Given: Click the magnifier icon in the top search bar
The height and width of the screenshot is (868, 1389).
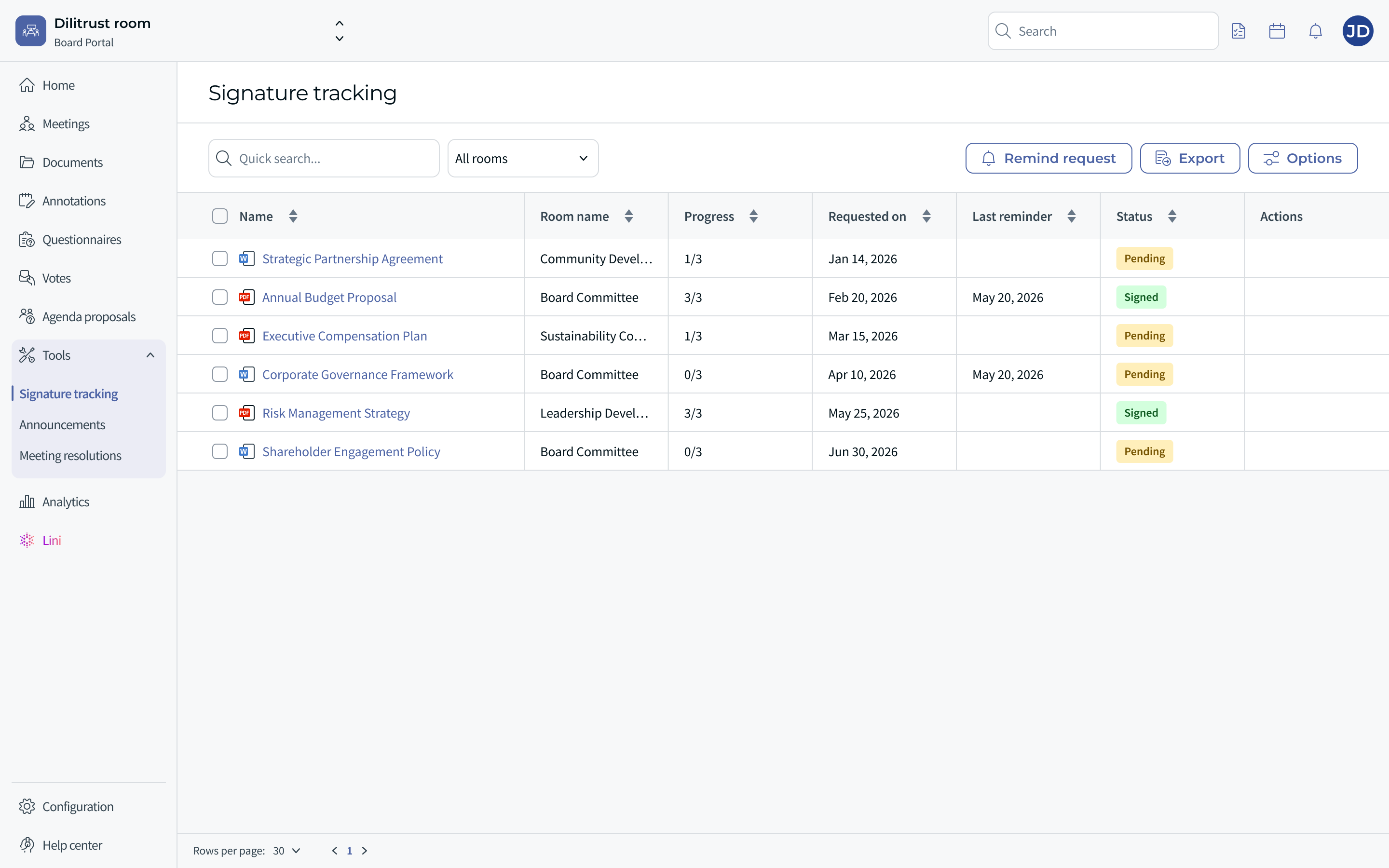Looking at the screenshot, I should click(1003, 31).
